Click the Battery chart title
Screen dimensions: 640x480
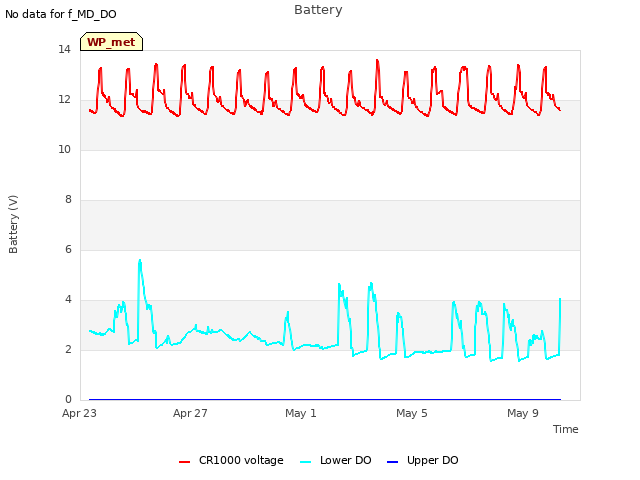(318, 10)
